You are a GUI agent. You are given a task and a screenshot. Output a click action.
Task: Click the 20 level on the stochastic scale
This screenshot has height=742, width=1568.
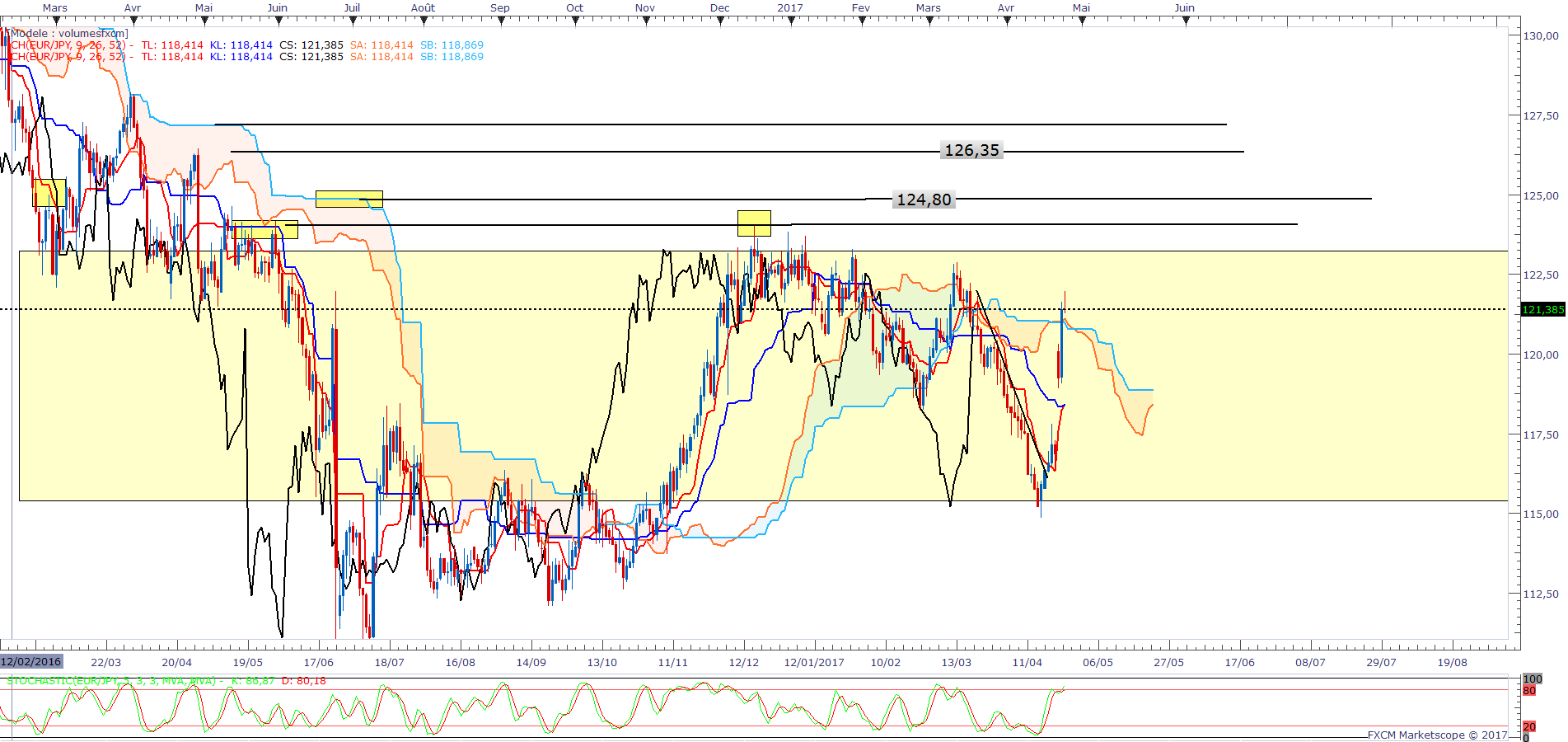click(x=1529, y=727)
